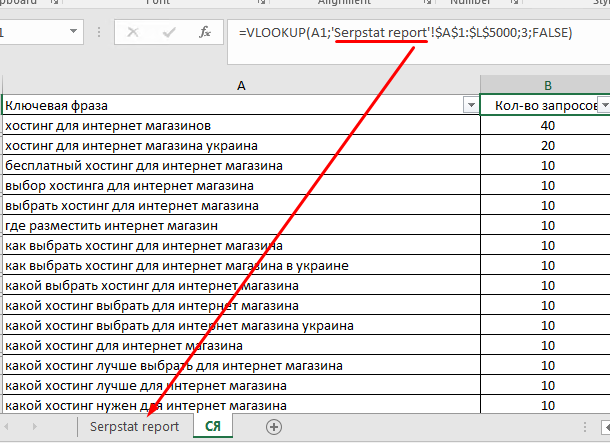Select column B header
The image size is (610, 443).
pyautogui.click(x=547, y=85)
